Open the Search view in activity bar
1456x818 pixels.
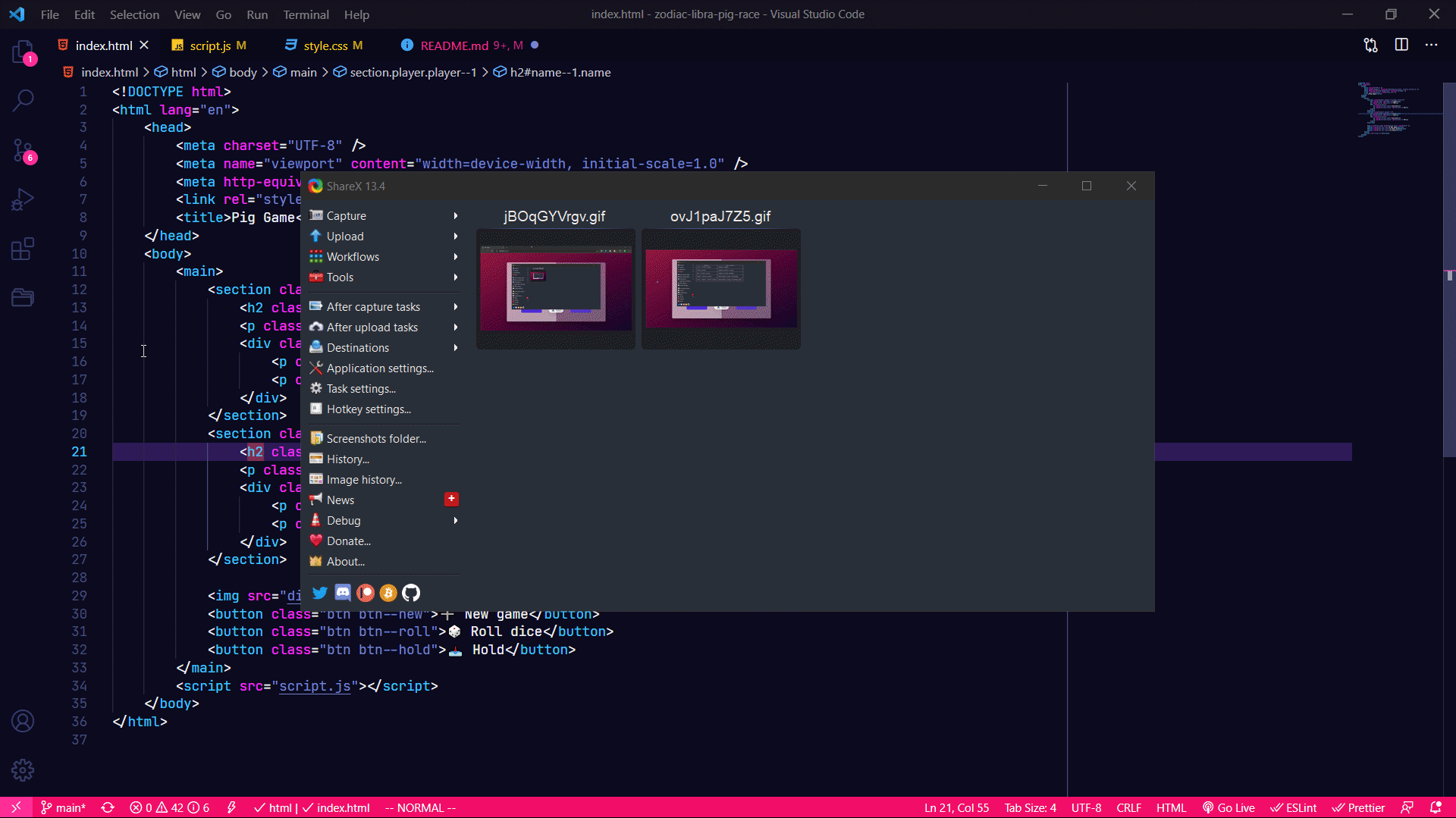pos(23,100)
